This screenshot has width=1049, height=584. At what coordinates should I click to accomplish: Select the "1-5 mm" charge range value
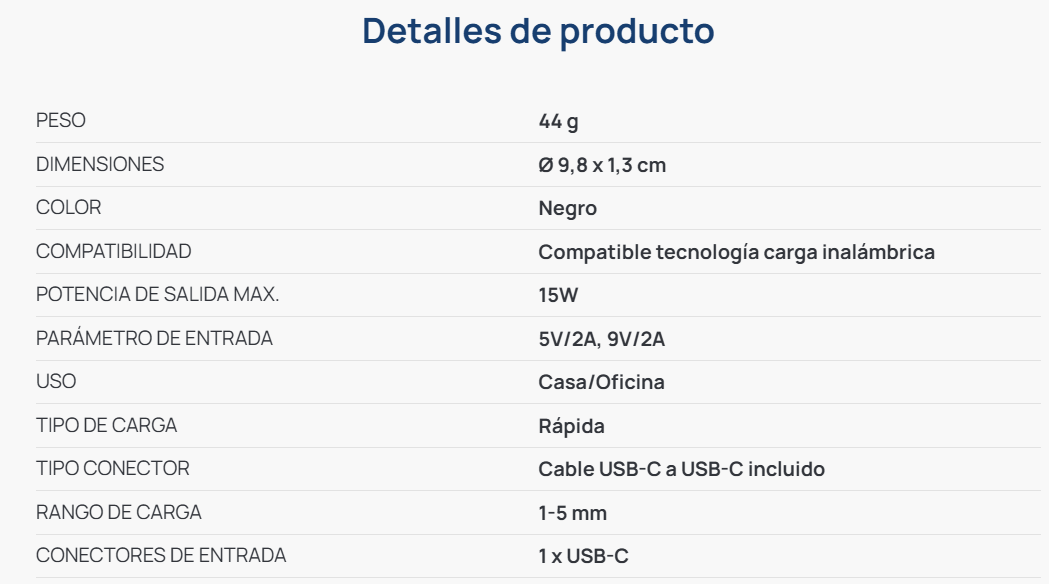click(572, 514)
